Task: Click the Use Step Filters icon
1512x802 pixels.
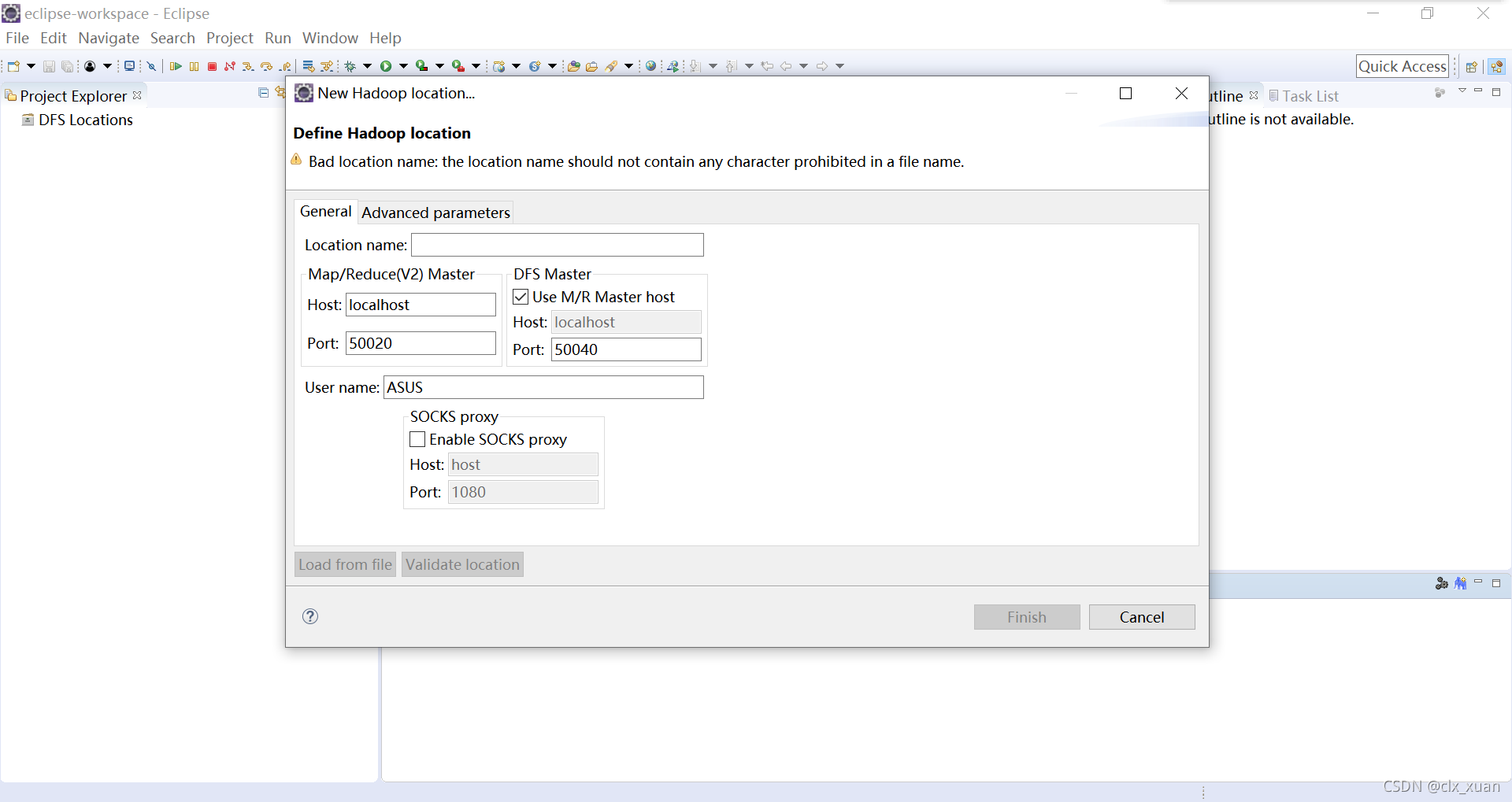Action: pos(327,66)
